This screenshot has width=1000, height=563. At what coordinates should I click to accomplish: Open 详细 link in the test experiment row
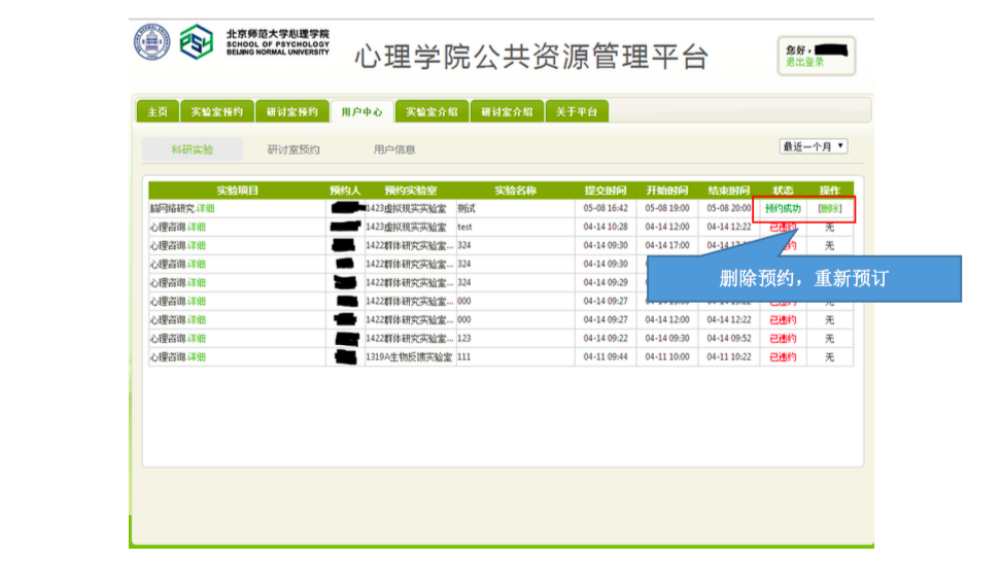196,227
